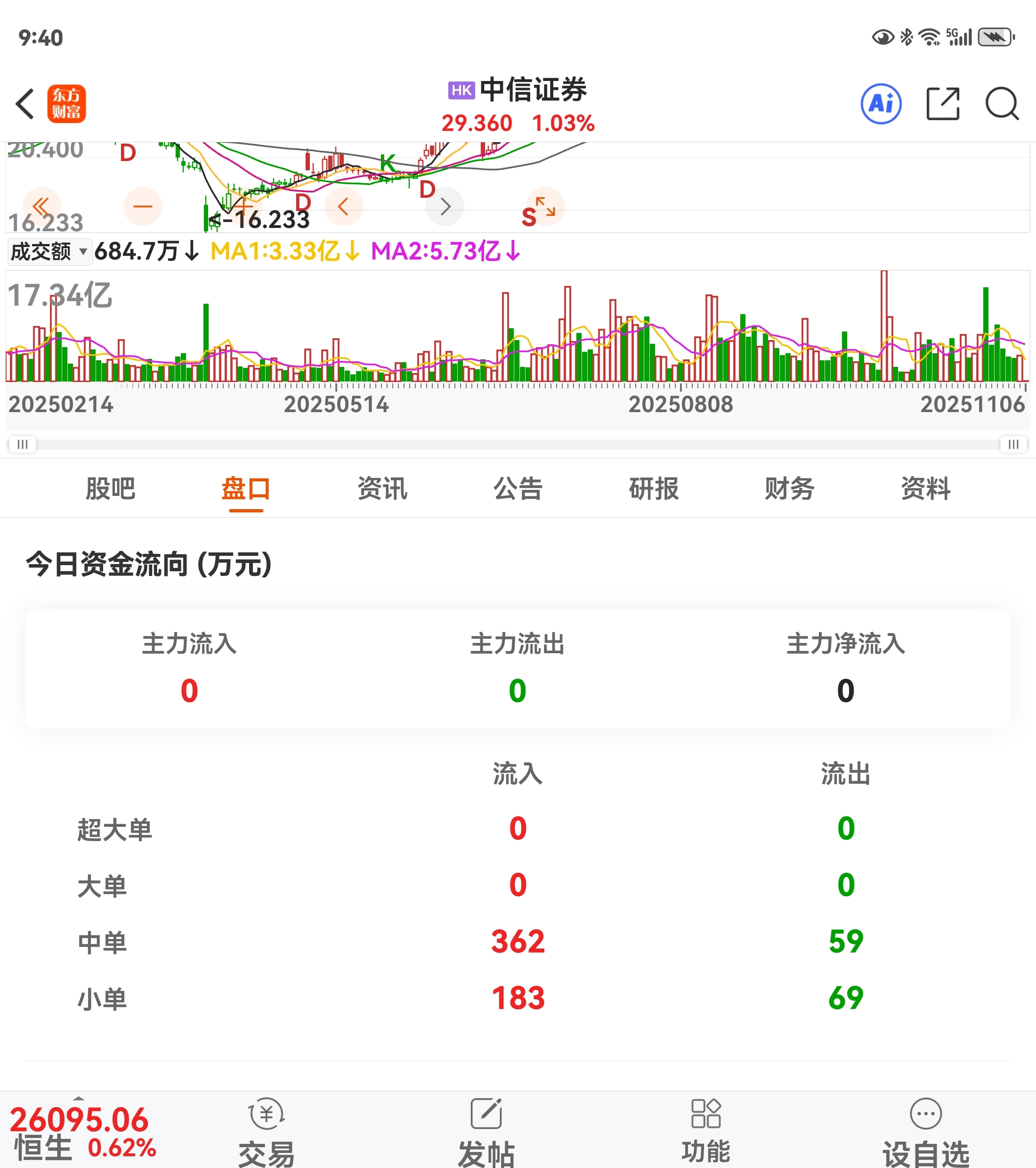Move chart one step right
This screenshot has height=1168, width=1036.
[445, 206]
